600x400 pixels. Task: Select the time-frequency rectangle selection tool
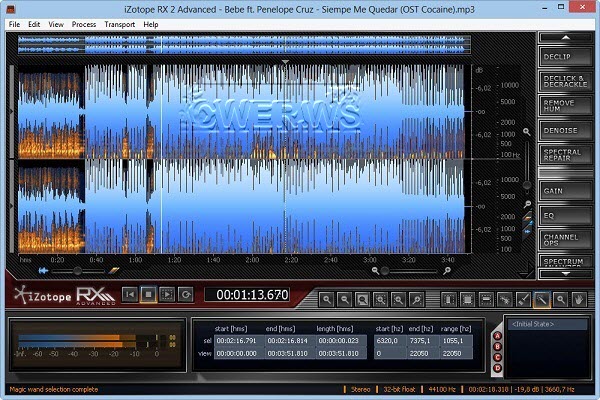pyautogui.click(x=467, y=299)
